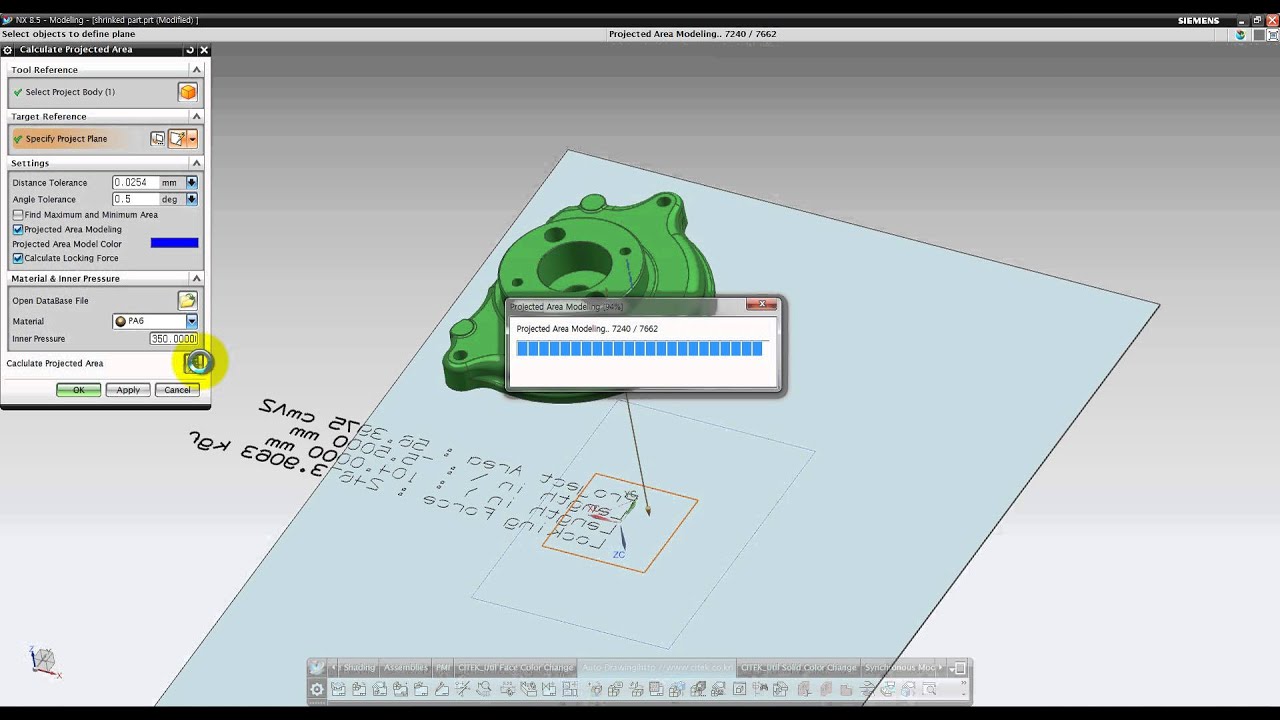Image resolution: width=1280 pixels, height=720 pixels.
Task: Click the Select Project Body cube icon
Action: coord(188,92)
